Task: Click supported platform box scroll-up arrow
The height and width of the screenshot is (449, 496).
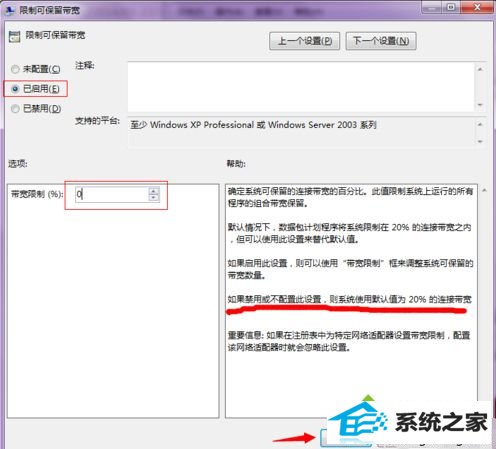Action: pyautogui.click(x=480, y=124)
